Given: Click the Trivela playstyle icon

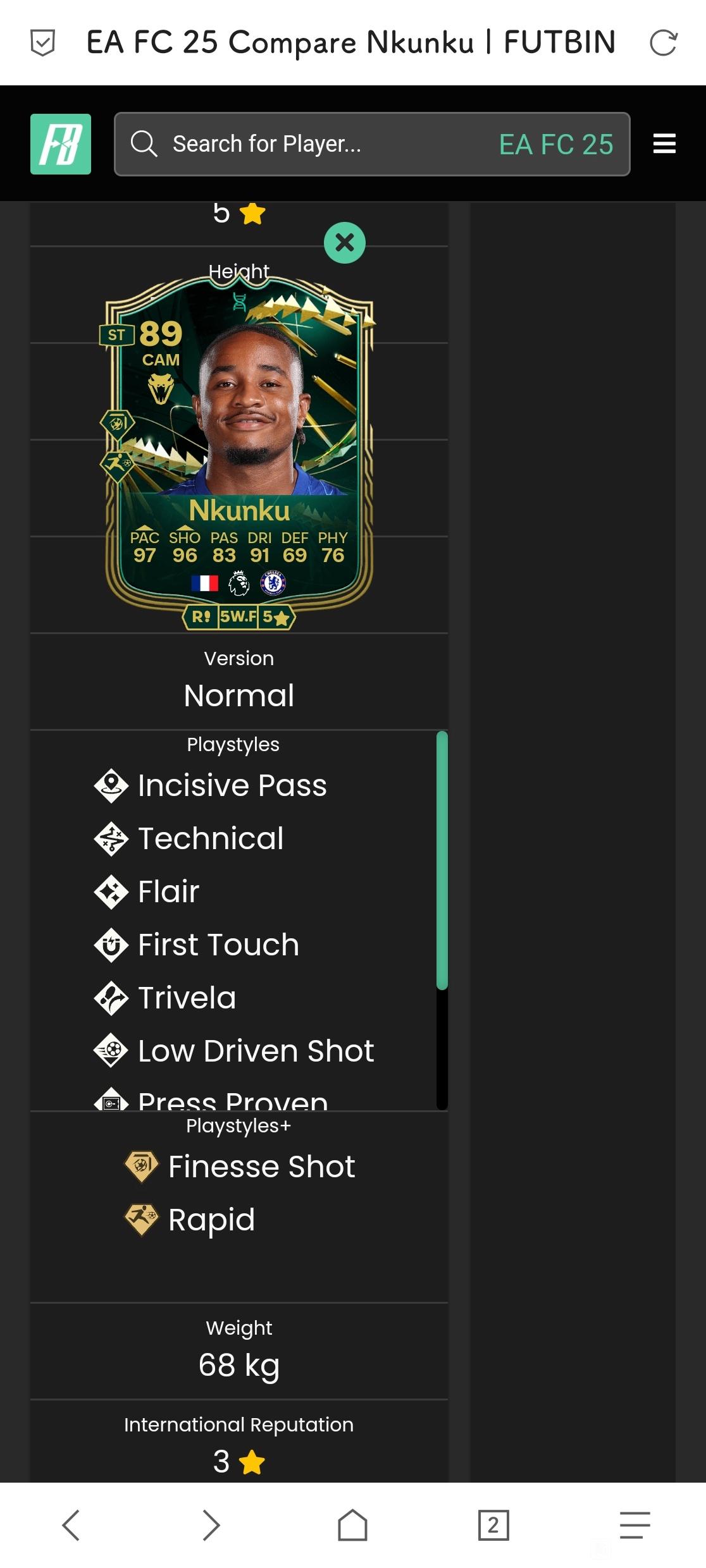Looking at the screenshot, I should (x=111, y=998).
